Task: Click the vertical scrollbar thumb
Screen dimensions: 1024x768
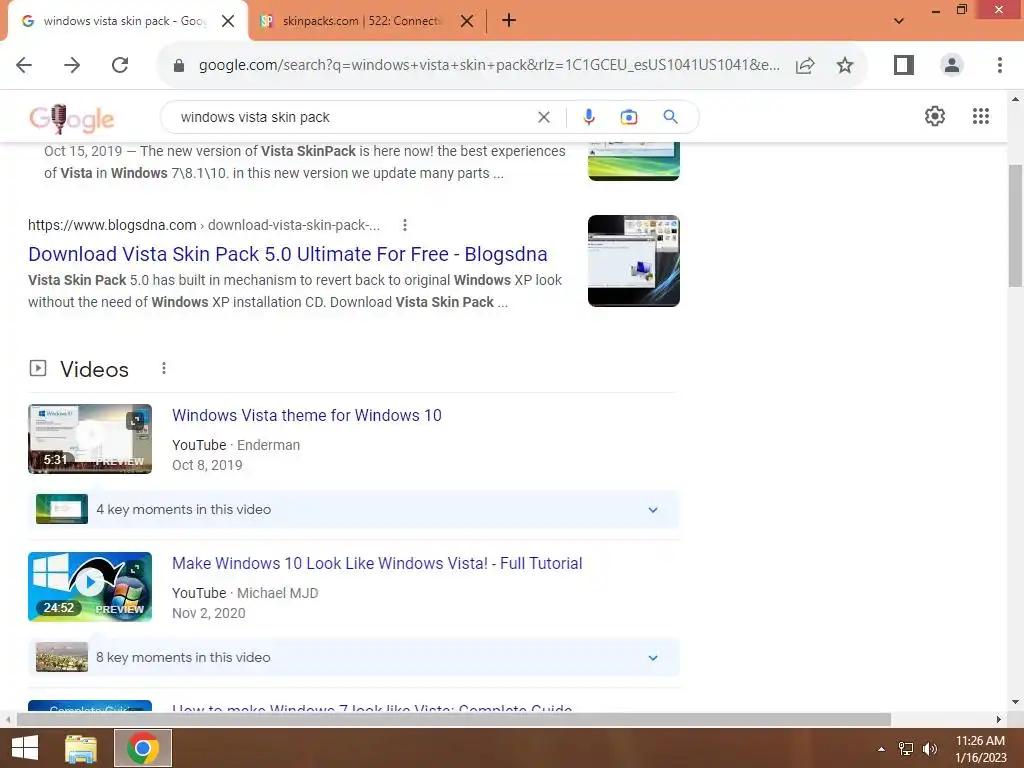Action: [x=1016, y=225]
